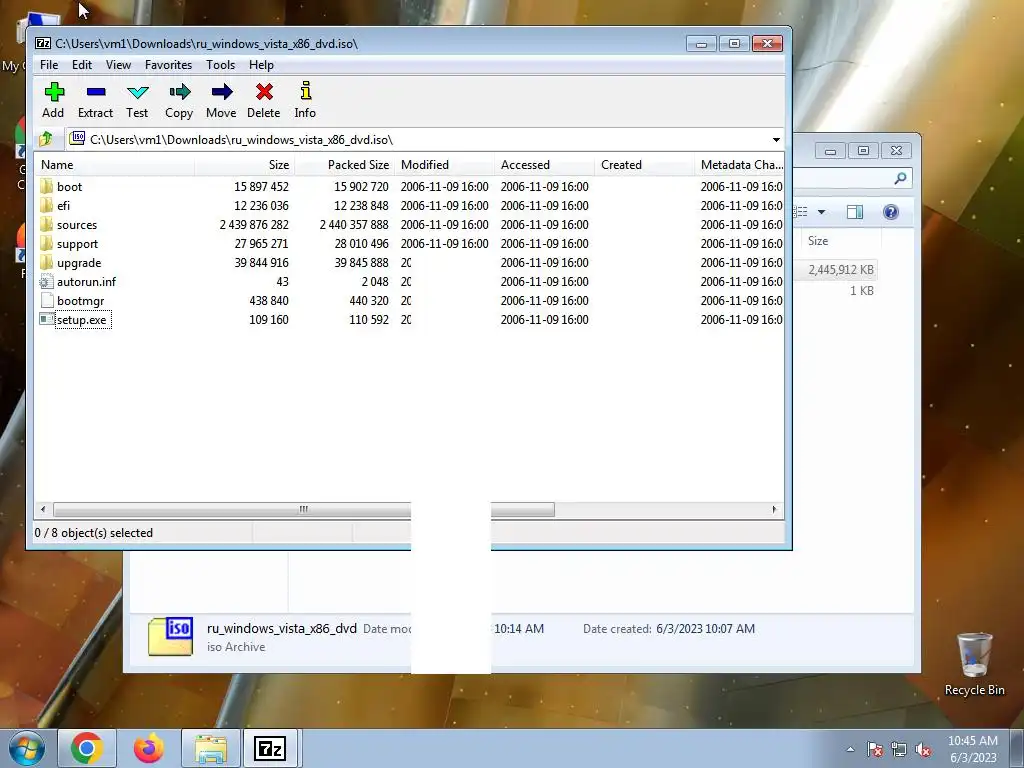Sort by Accessed column header

pos(545,165)
